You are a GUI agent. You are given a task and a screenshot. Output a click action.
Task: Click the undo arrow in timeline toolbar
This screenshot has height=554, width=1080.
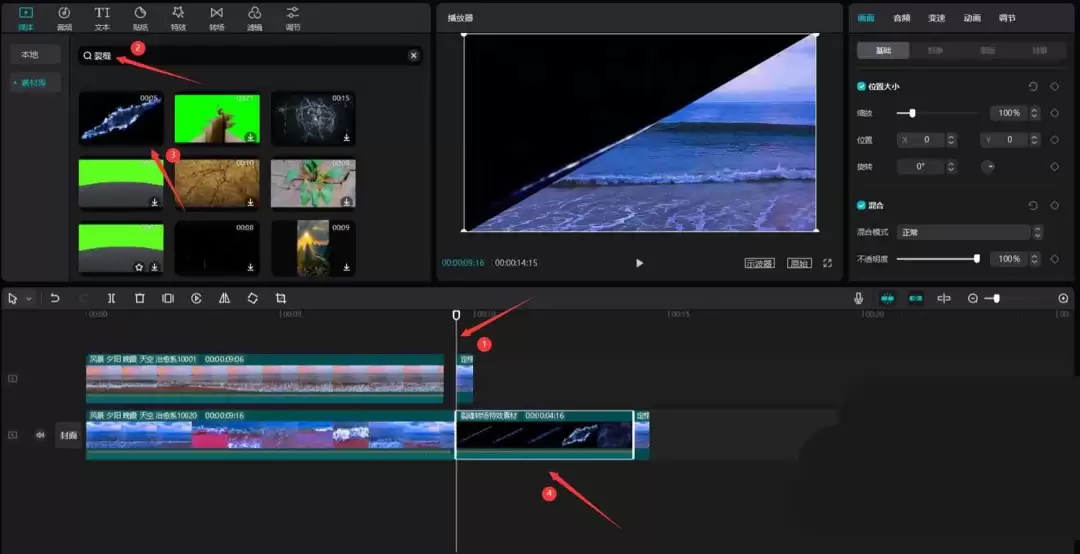(x=55, y=298)
